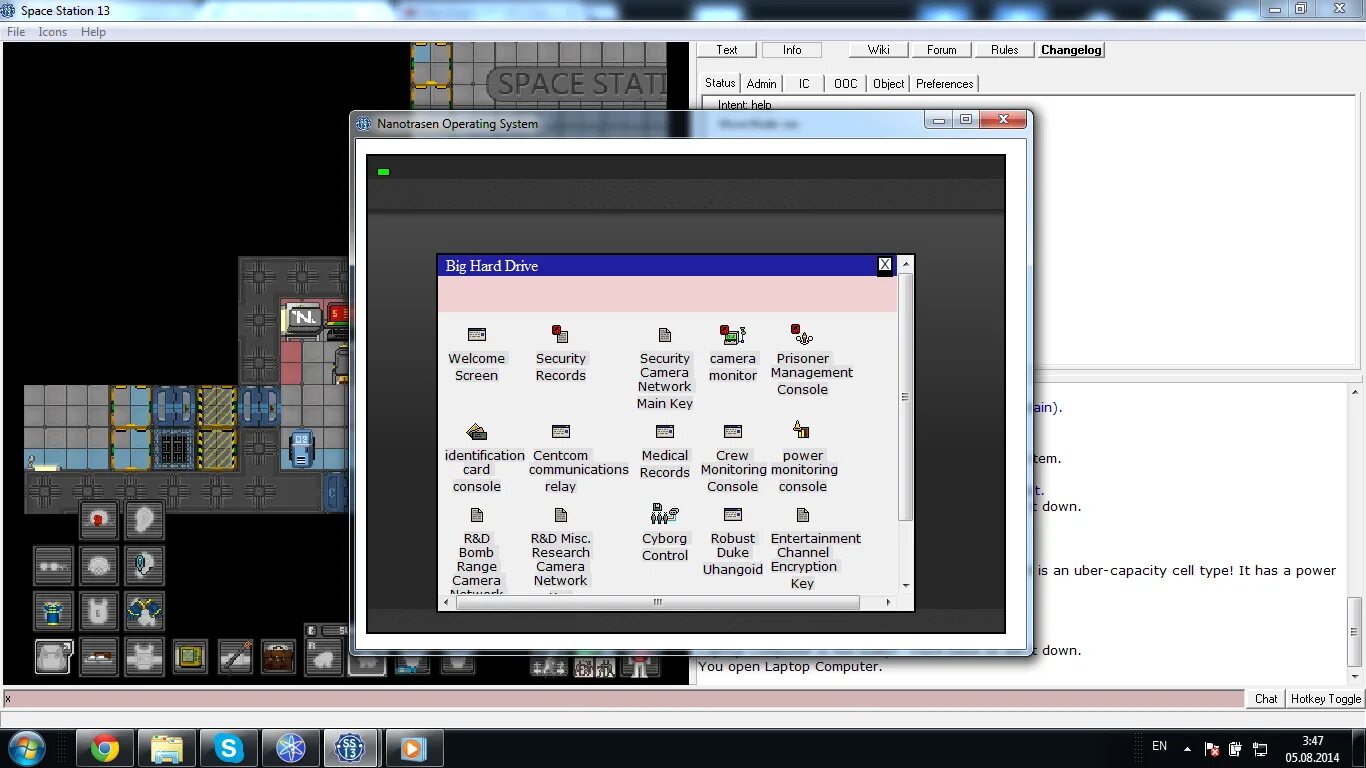Open the Help menu
The height and width of the screenshot is (768, 1366).
point(93,32)
